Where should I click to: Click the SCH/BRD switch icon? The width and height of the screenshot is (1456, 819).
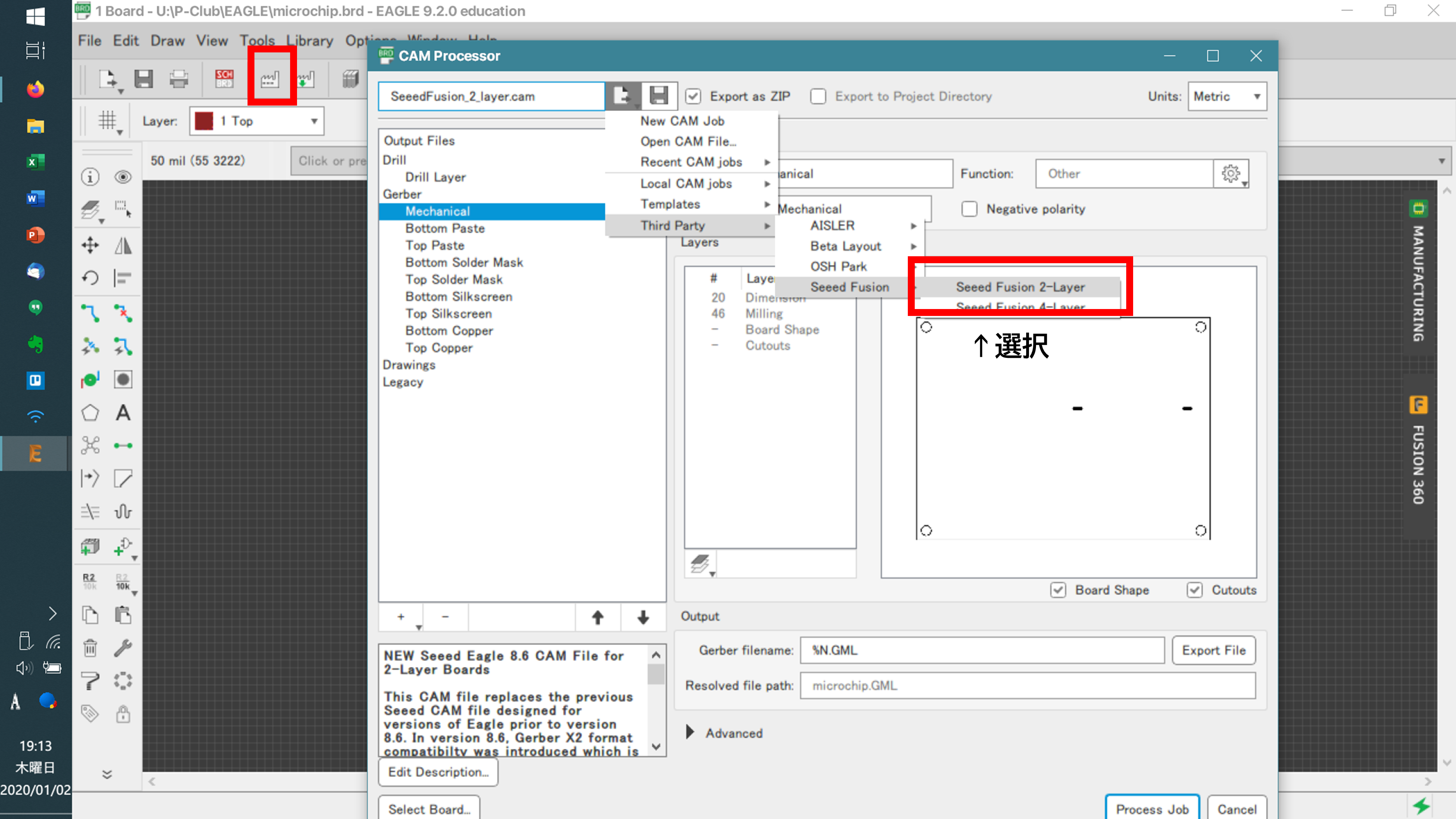click(x=224, y=79)
